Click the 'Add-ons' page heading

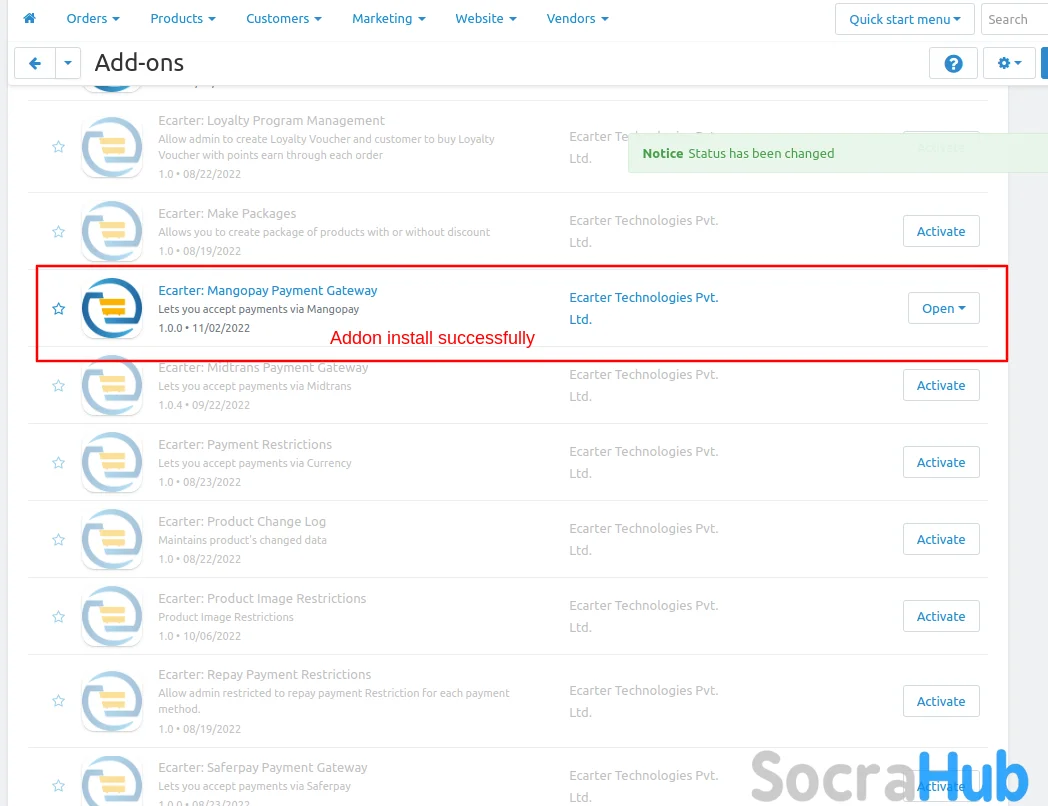(139, 63)
